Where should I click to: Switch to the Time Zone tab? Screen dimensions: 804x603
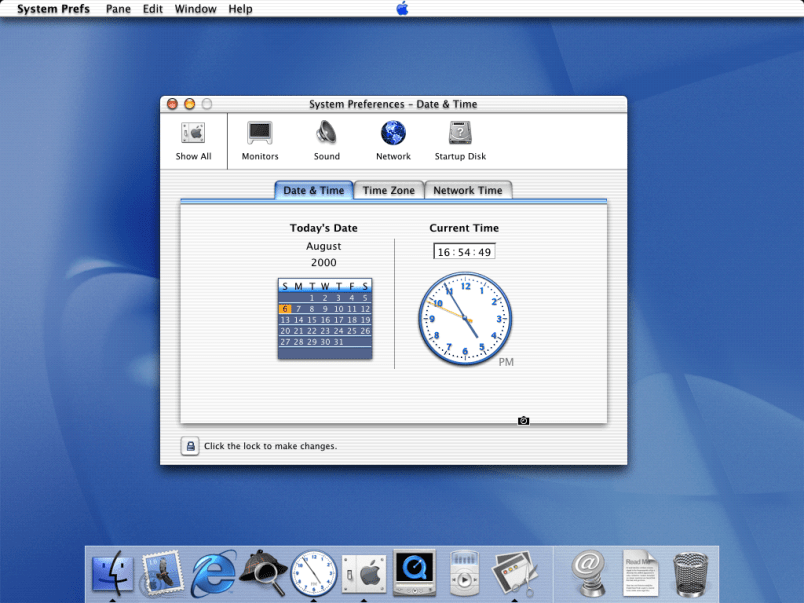[x=388, y=190]
